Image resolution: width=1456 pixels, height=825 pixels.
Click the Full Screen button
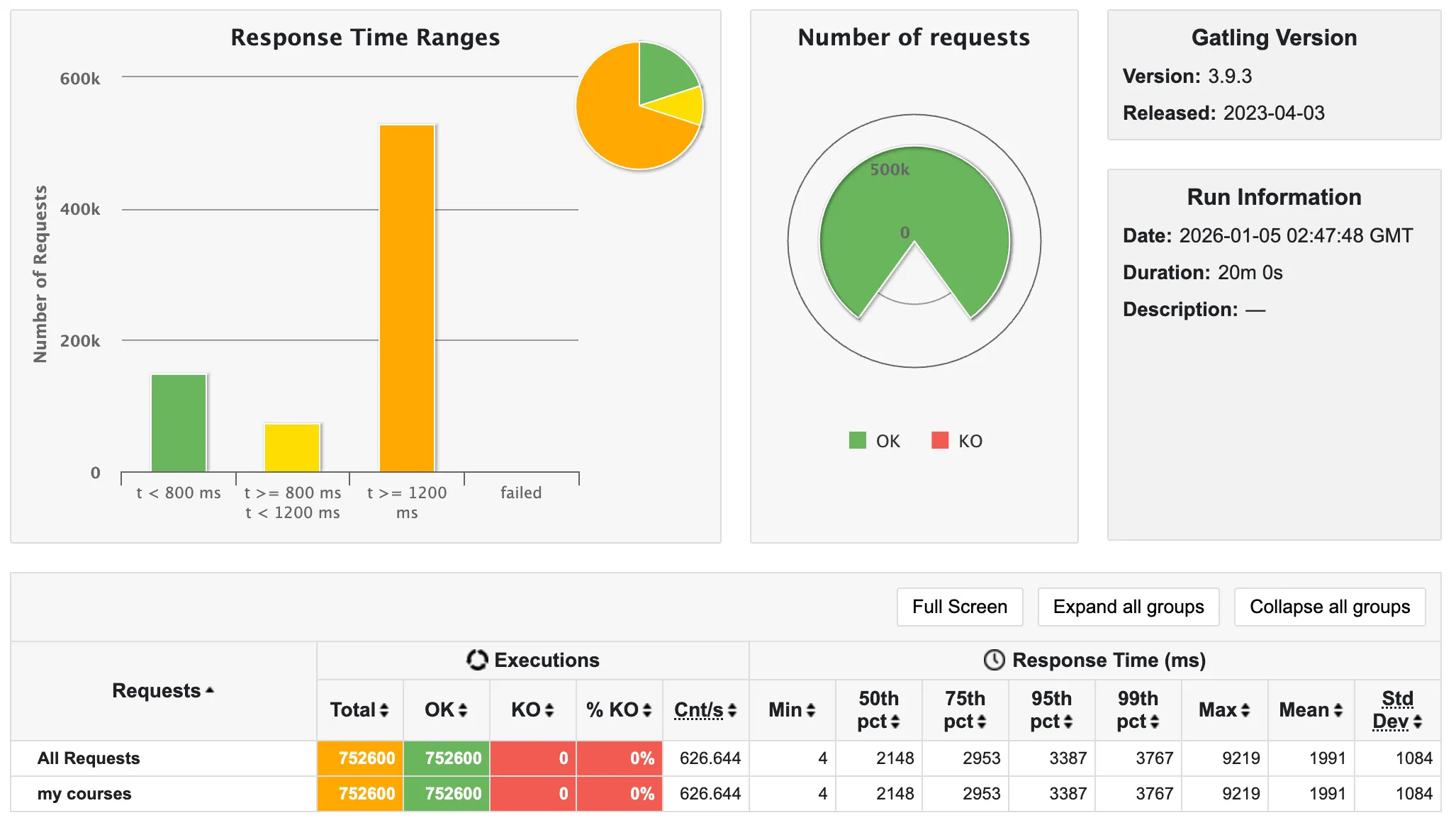coord(959,607)
